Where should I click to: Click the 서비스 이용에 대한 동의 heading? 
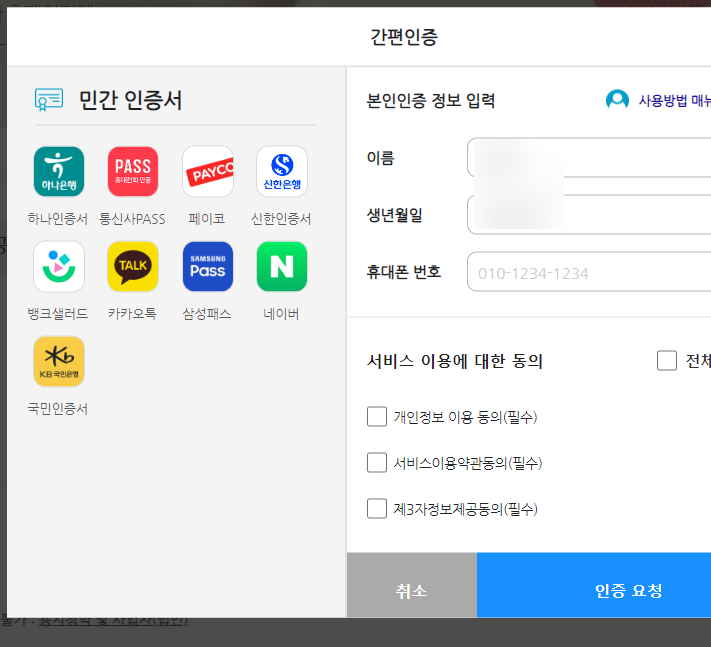[x=454, y=361]
